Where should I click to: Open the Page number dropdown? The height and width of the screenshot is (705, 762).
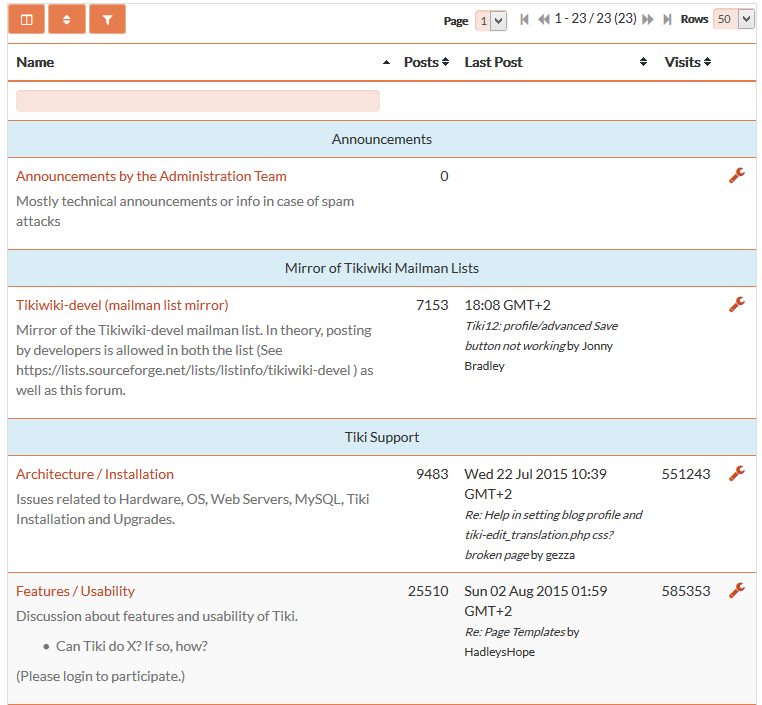coord(491,21)
